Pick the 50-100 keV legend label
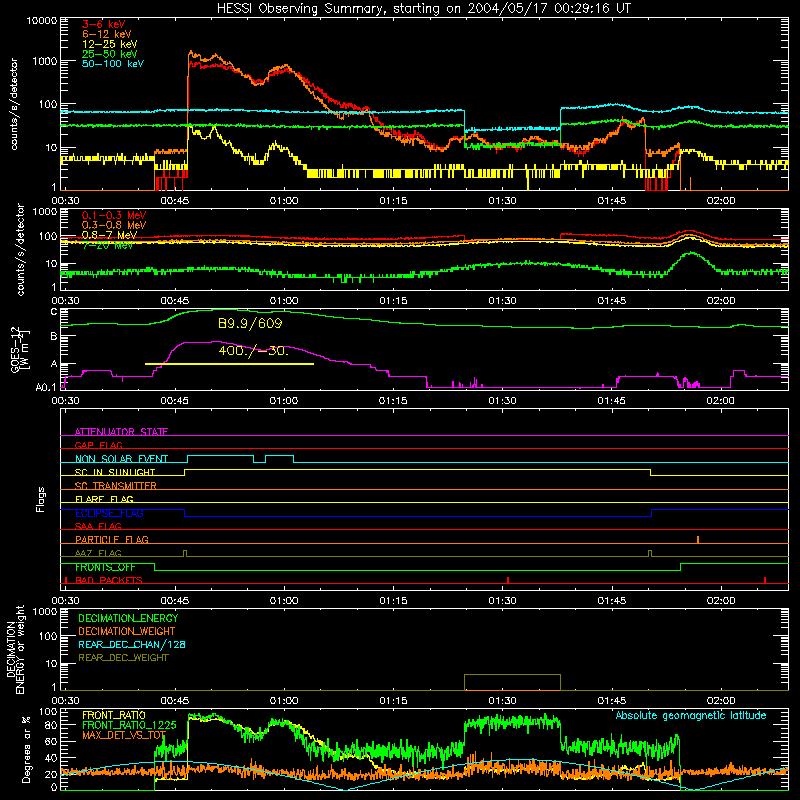 (113, 64)
